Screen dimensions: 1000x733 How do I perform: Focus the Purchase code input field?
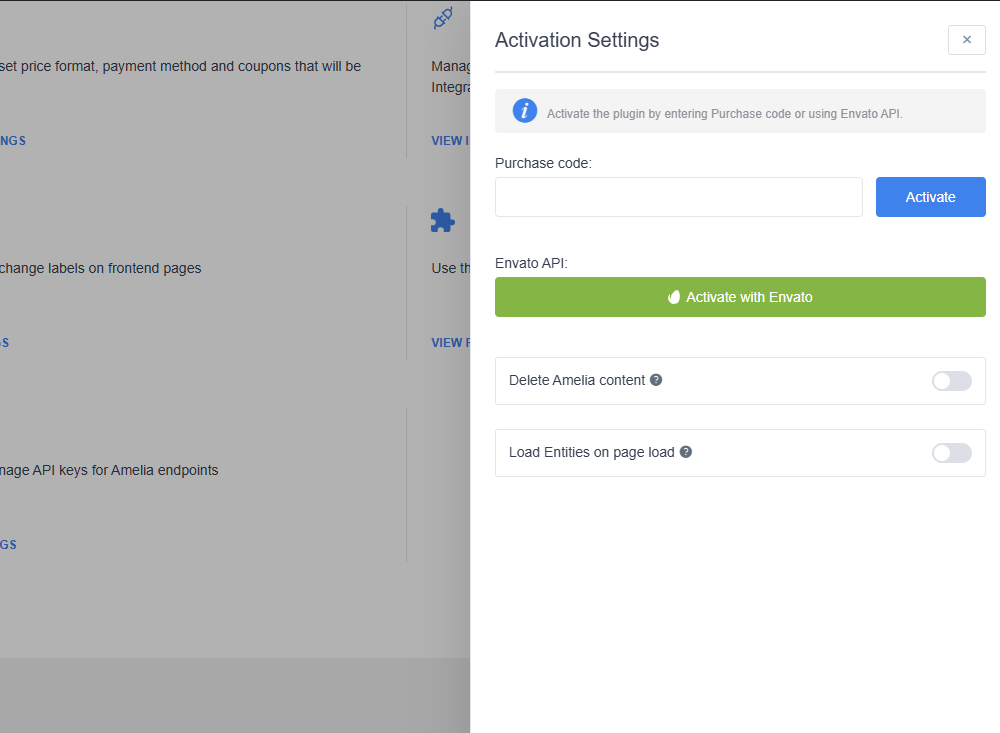(679, 197)
